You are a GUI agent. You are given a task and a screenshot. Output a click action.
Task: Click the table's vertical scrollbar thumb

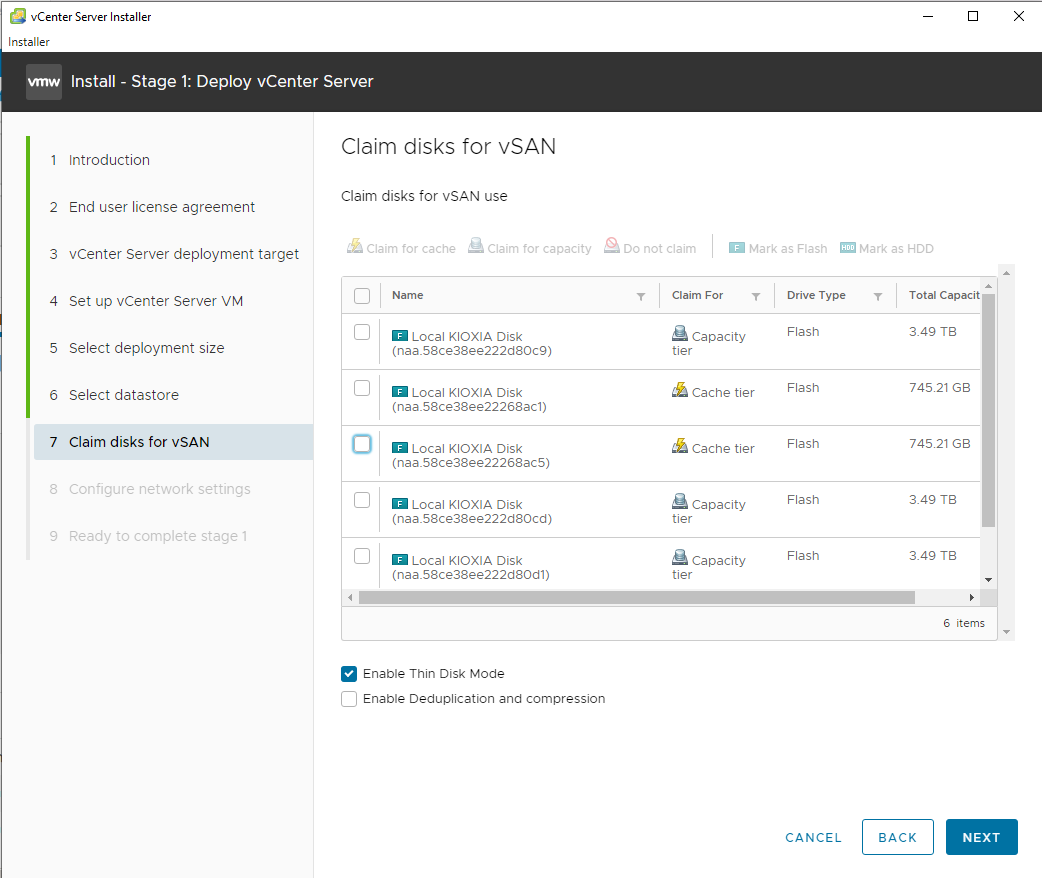[989, 410]
